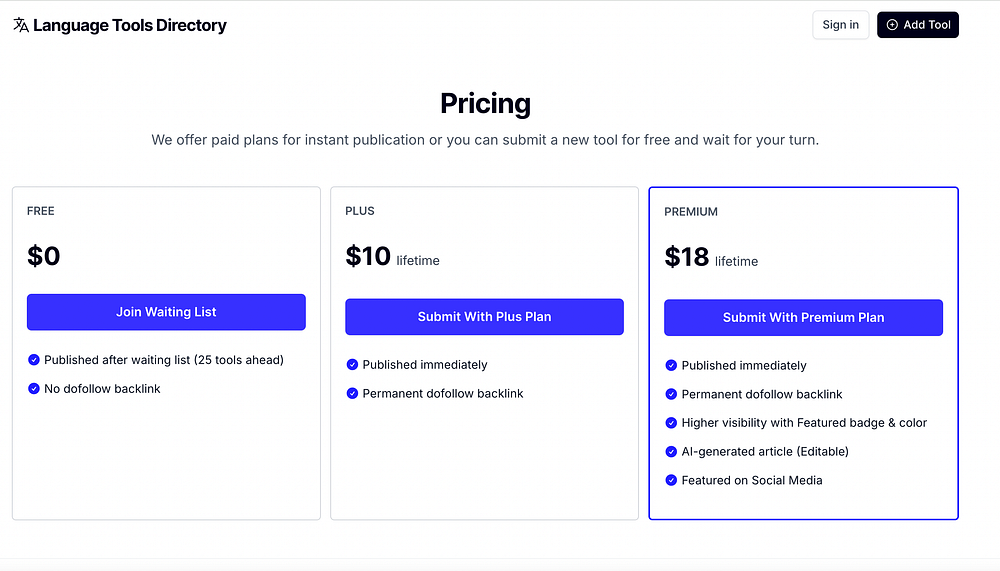Click checkmark beside AI-generated article feature

(x=671, y=452)
